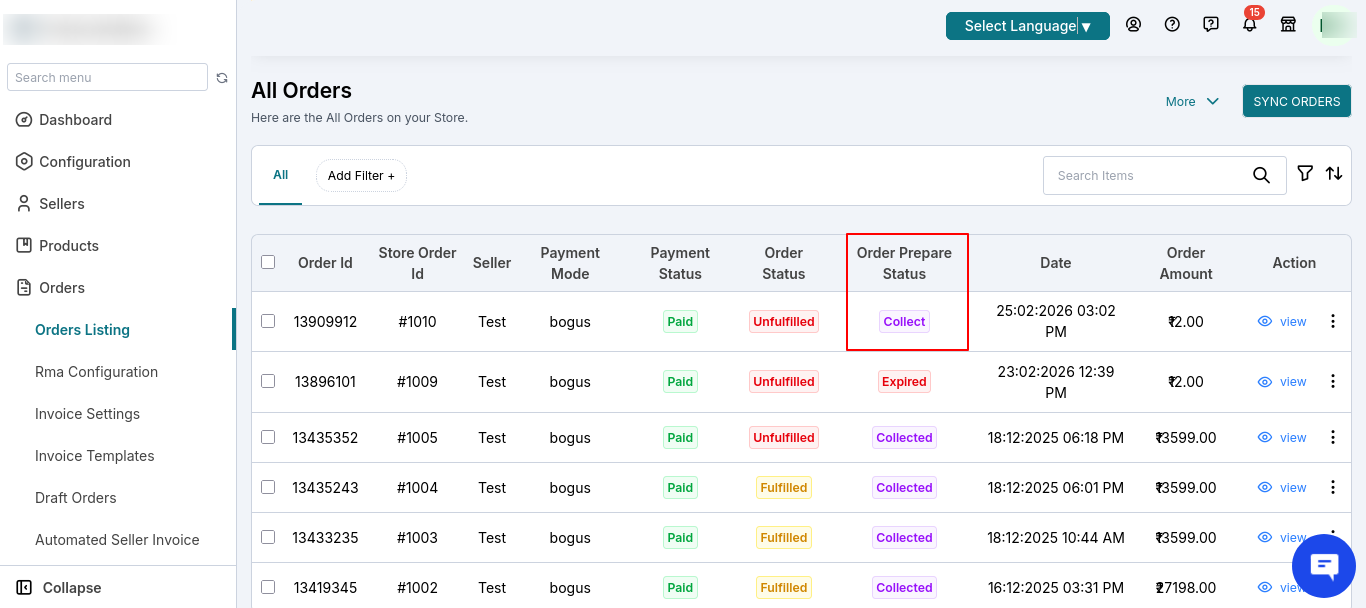Open the Select Language dropdown
The image size is (1366, 608).
(1027, 26)
